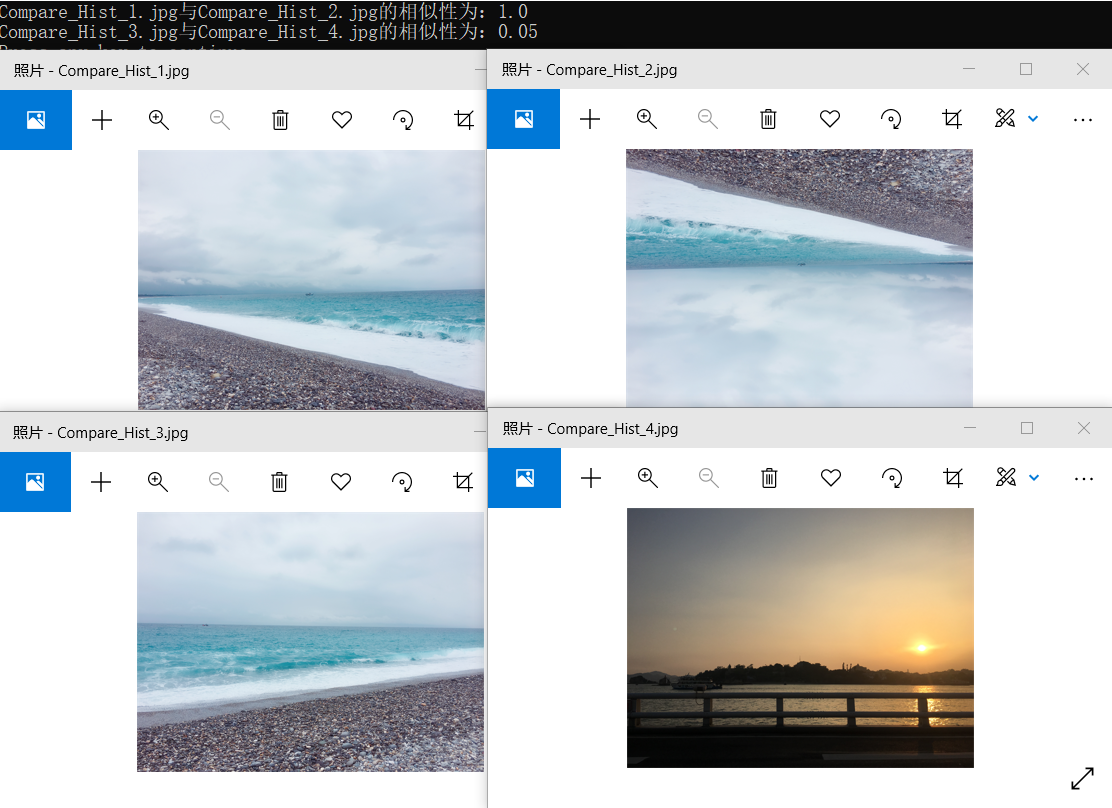Open See more menu in Compare_Hist_2.jpg window
The width and height of the screenshot is (1112, 808).
pos(1083,120)
